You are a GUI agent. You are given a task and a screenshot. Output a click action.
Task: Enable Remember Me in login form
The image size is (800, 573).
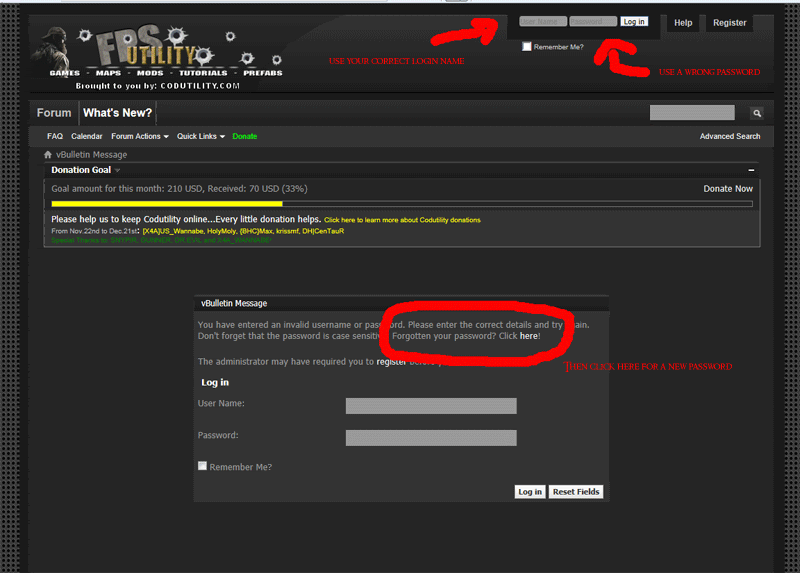point(203,466)
